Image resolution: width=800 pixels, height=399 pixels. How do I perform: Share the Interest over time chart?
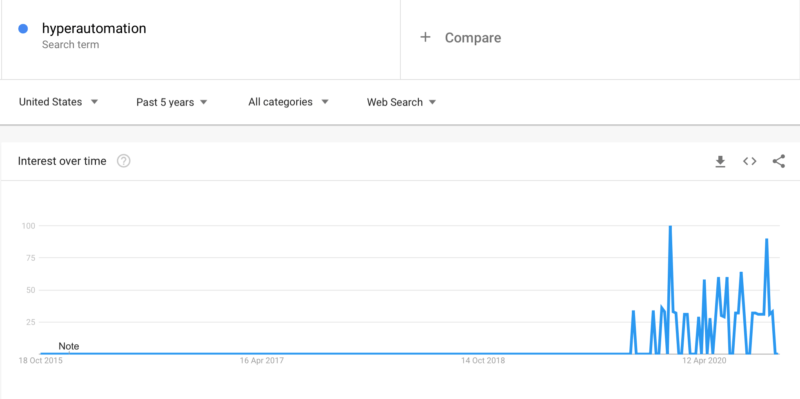pos(779,161)
